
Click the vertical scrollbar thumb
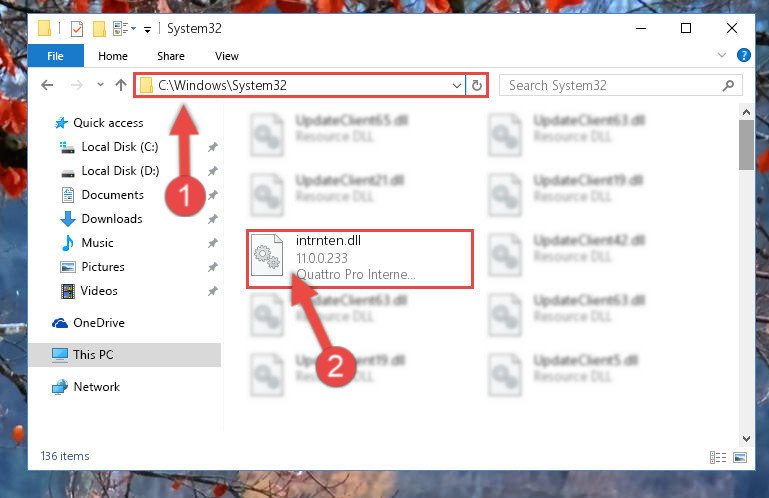click(x=746, y=145)
